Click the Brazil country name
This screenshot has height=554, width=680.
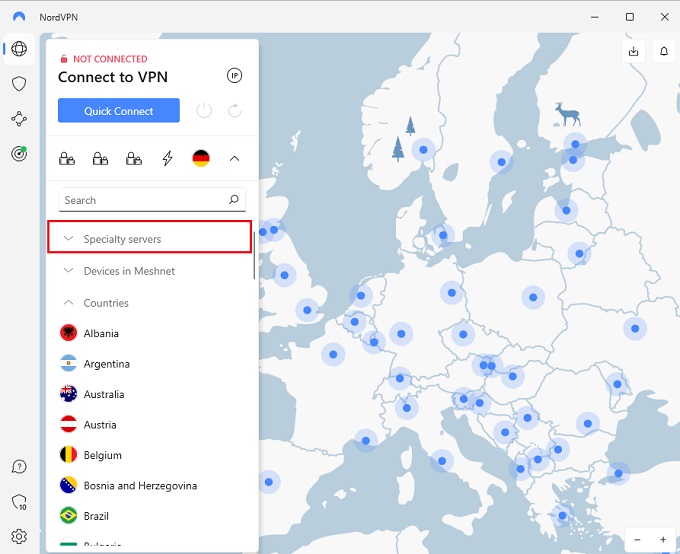[96, 516]
